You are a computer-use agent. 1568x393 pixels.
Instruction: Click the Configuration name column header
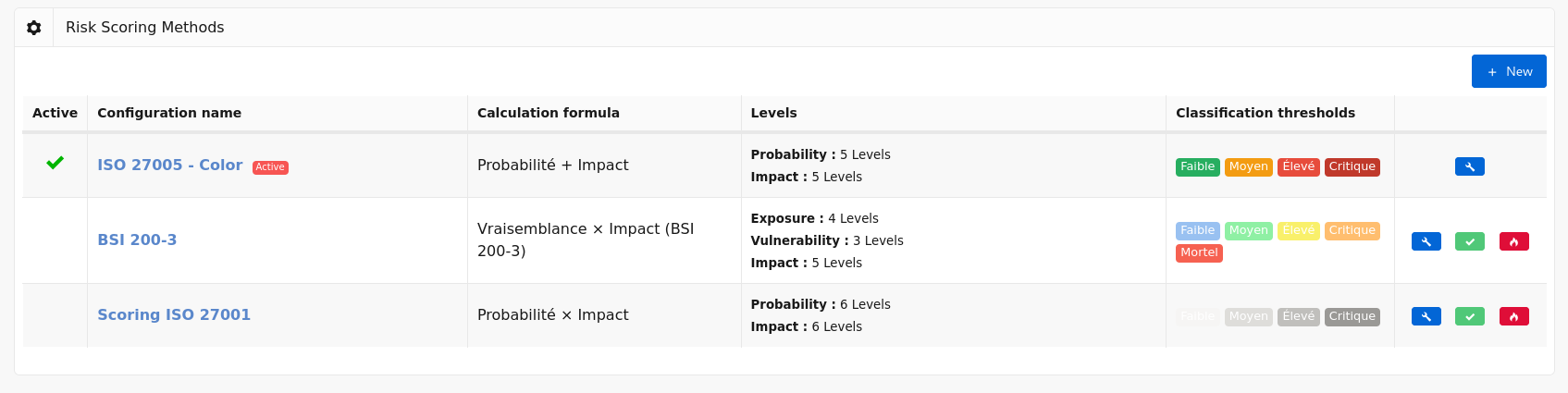pos(169,113)
